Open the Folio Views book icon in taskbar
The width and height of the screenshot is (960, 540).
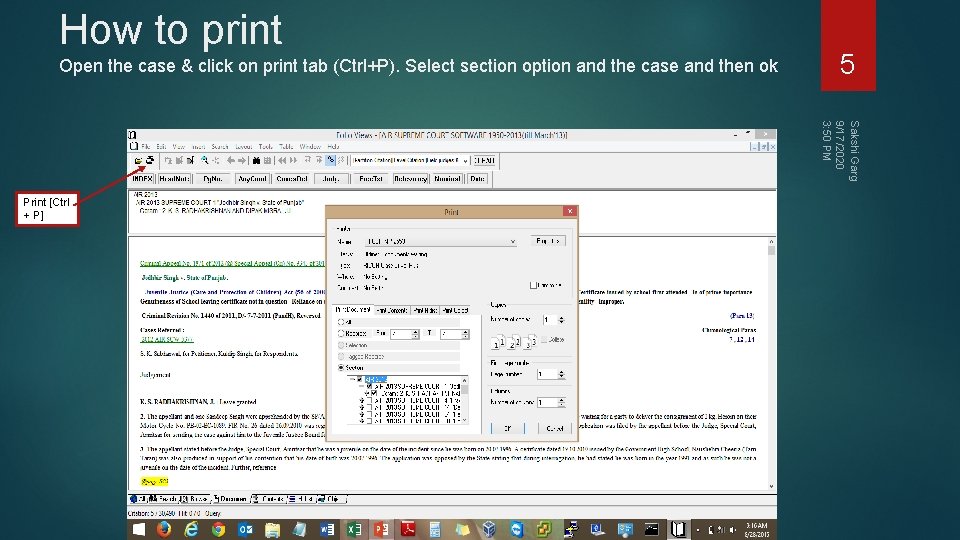click(x=678, y=529)
